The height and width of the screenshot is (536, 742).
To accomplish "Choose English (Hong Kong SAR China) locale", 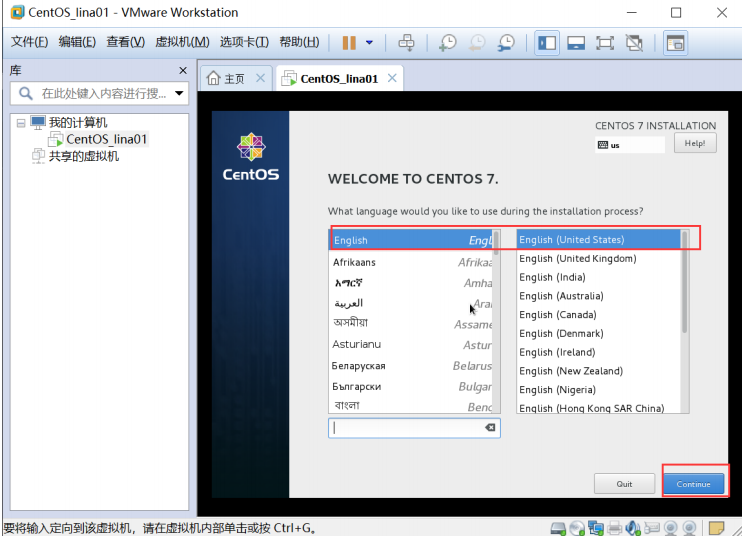I will pos(599,408).
